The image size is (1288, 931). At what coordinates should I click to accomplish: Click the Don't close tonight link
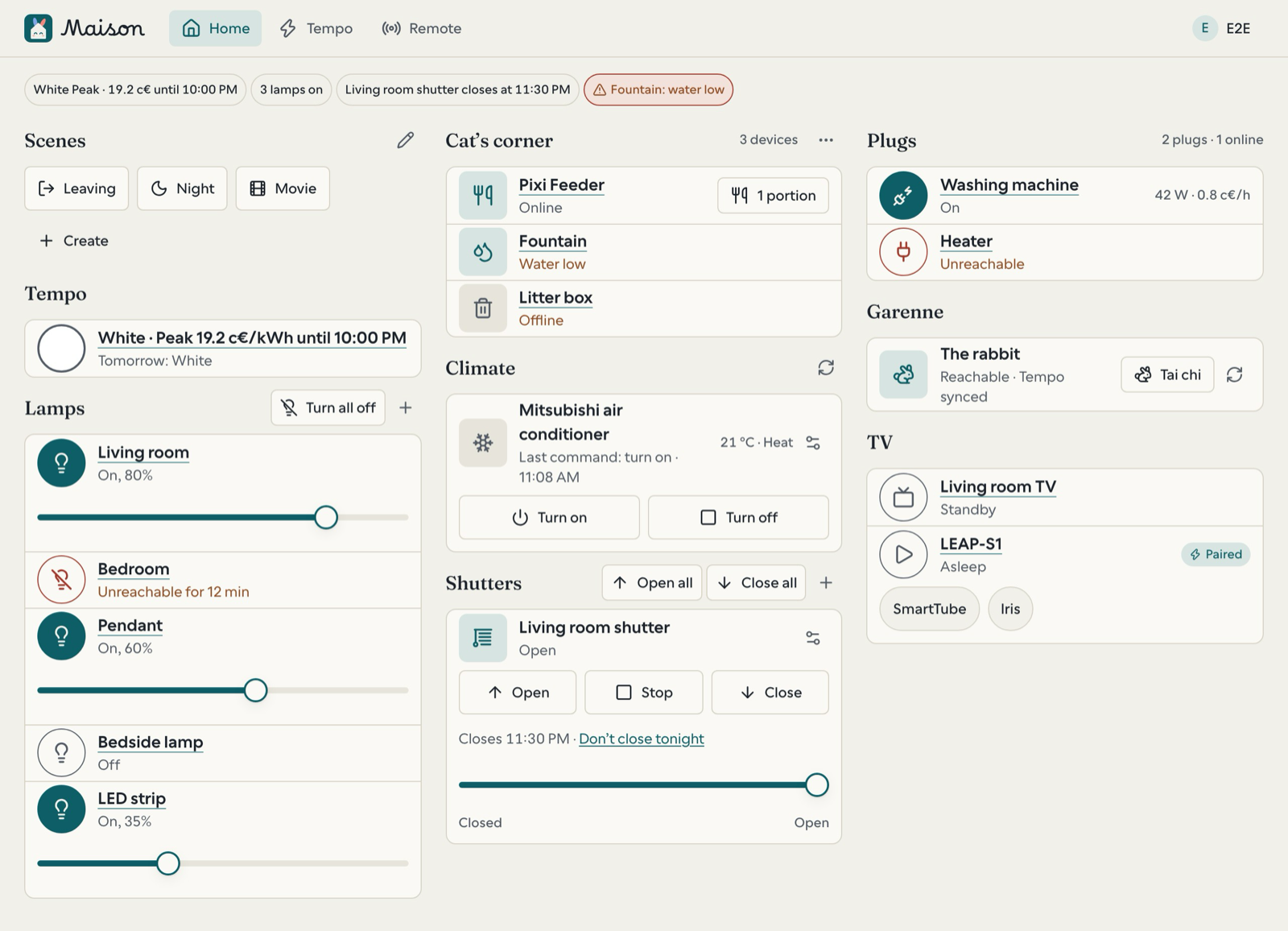pyautogui.click(x=642, y=739)
